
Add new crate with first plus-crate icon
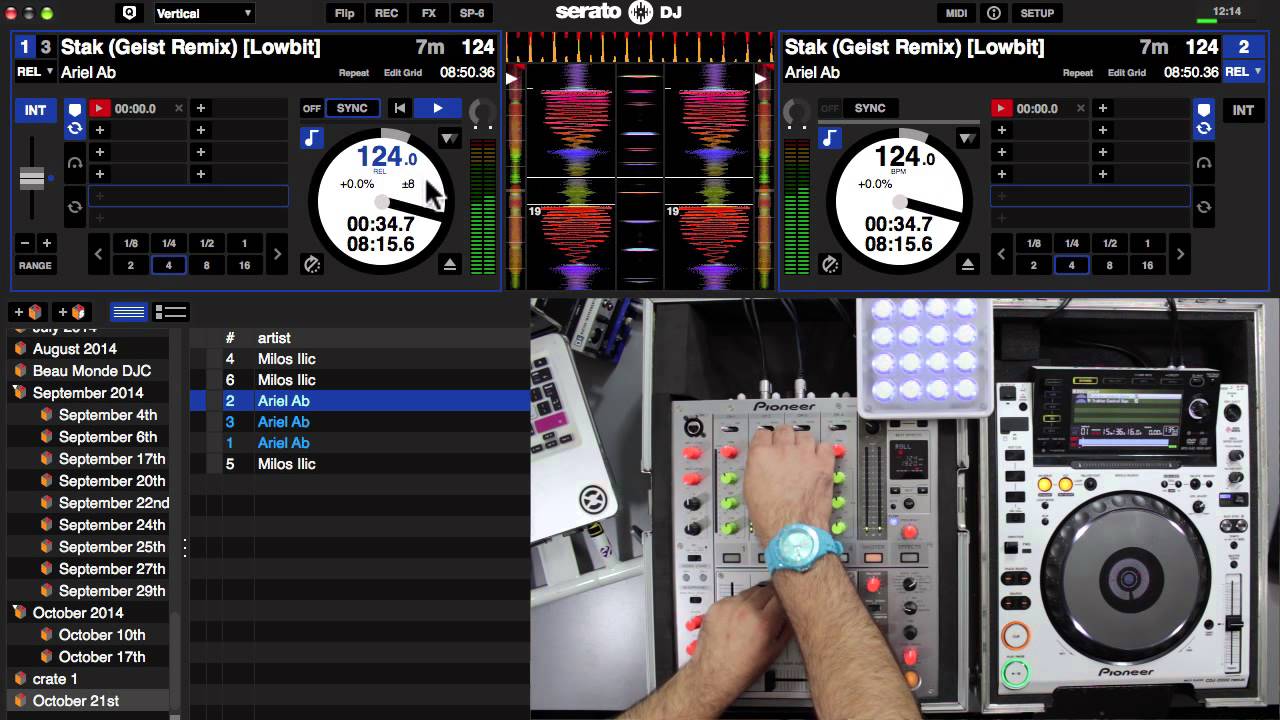pos(28,312)
